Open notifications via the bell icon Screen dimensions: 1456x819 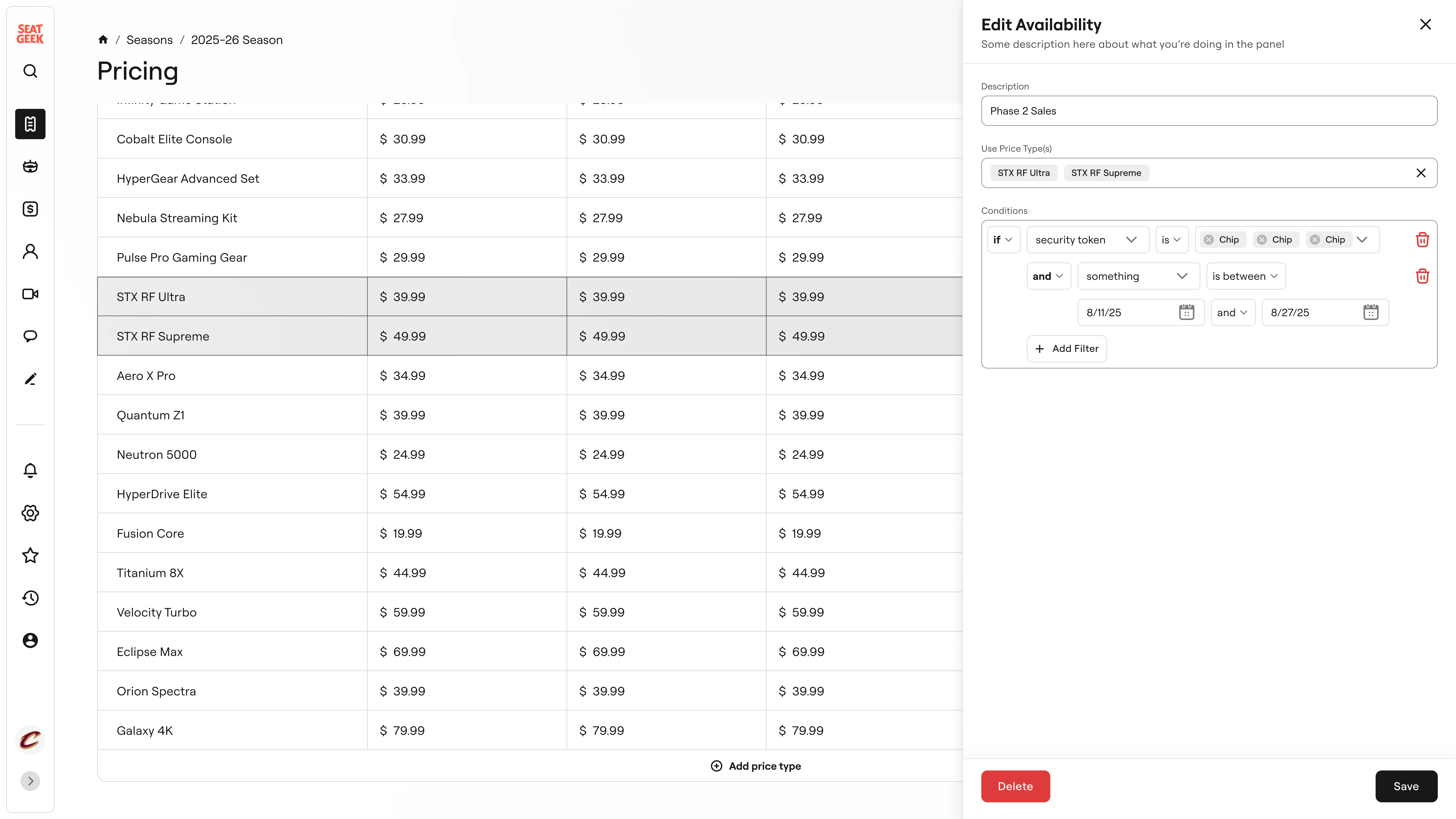tap(30, 470)
